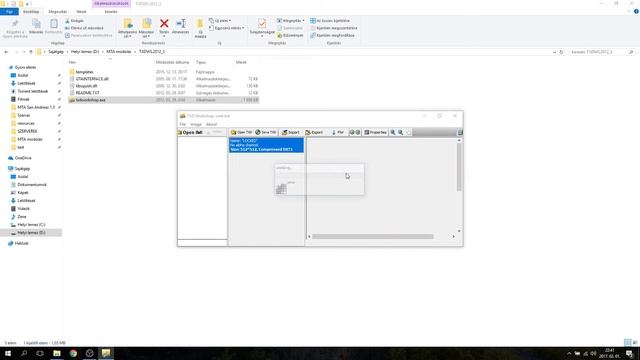Screen dimensions: 640x360
Task: Select the README.TXT file
Action: 87,93
